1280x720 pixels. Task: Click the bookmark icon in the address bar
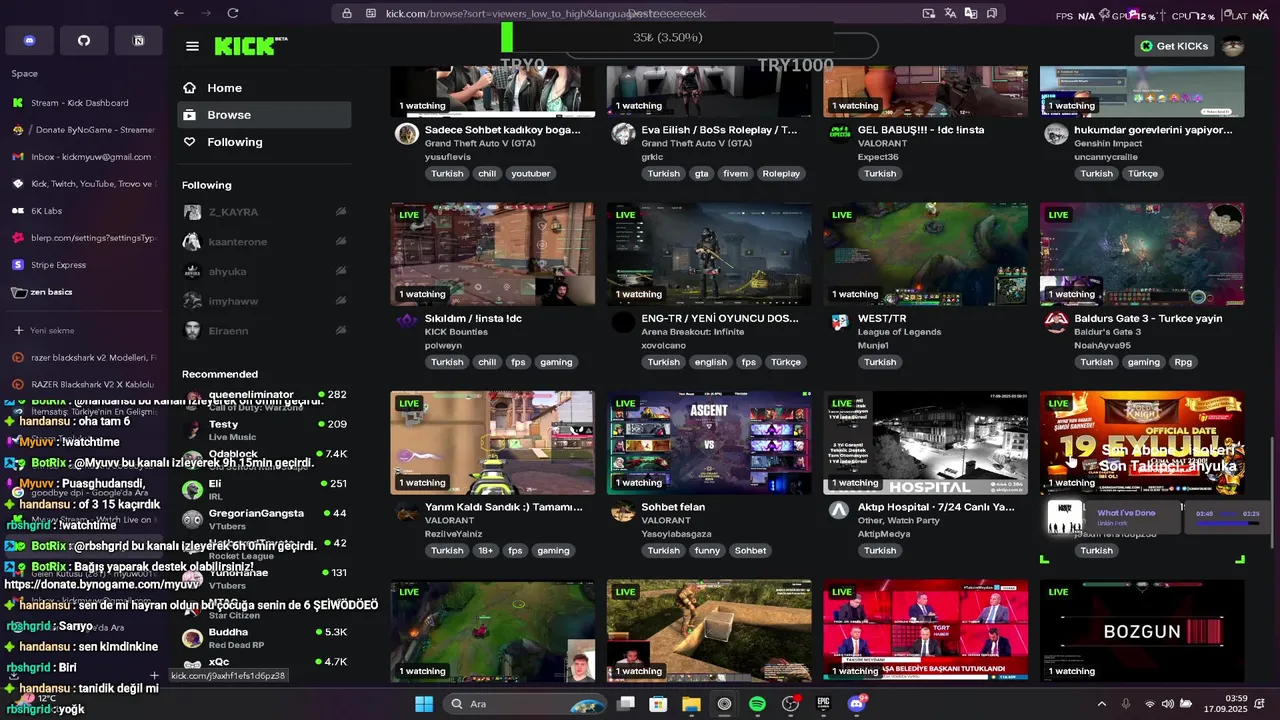click(x=992, y=13)
